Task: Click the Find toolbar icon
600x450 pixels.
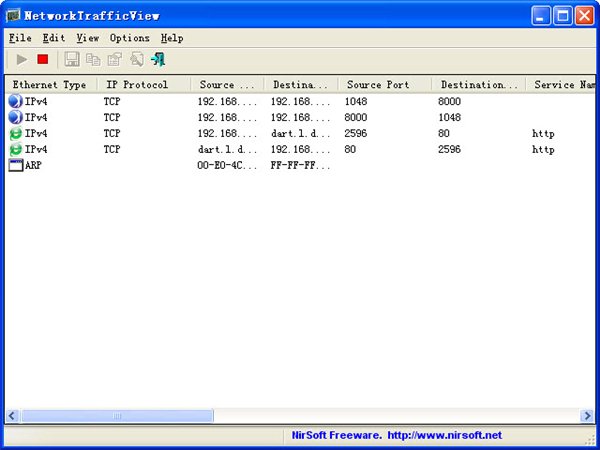Action: point(136,60)
